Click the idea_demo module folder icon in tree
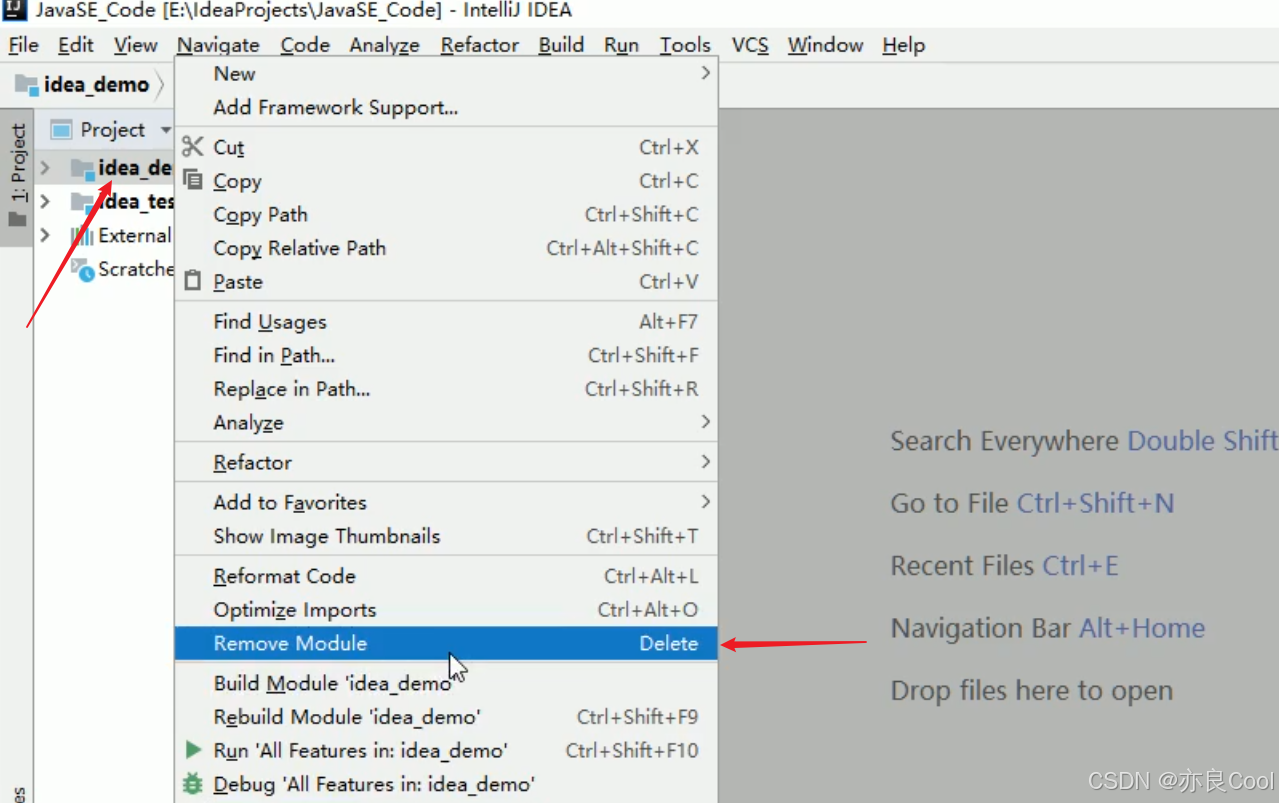This screenshot has width=1279, height=803. tap(83, 169)
